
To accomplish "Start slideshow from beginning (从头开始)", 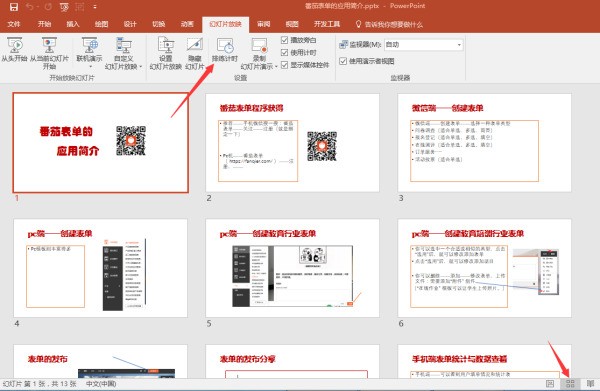I will coord(14,49).
